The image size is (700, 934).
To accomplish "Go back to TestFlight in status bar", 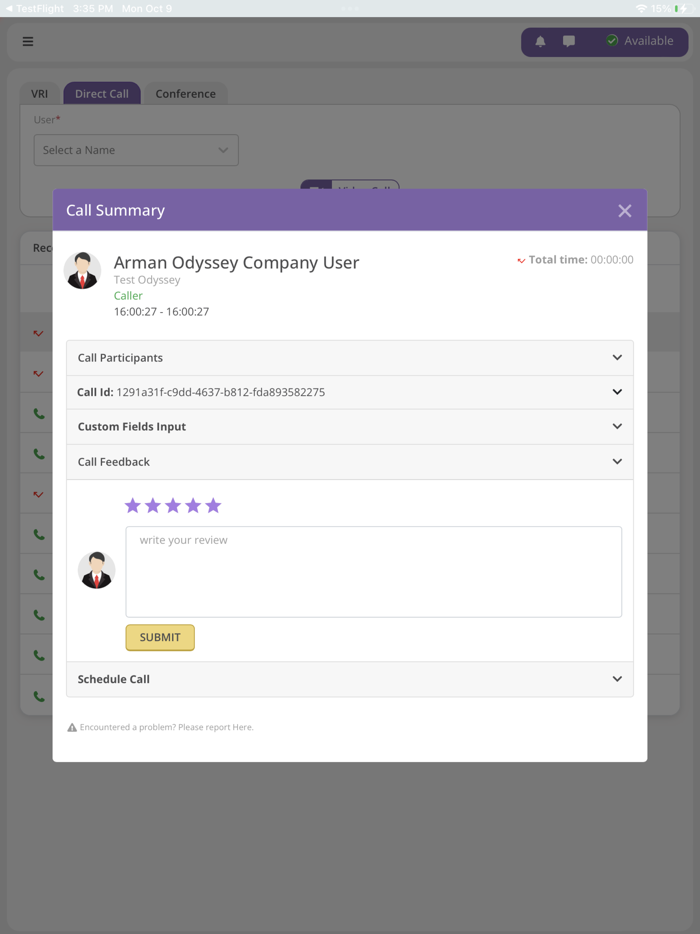I will 35,8.
